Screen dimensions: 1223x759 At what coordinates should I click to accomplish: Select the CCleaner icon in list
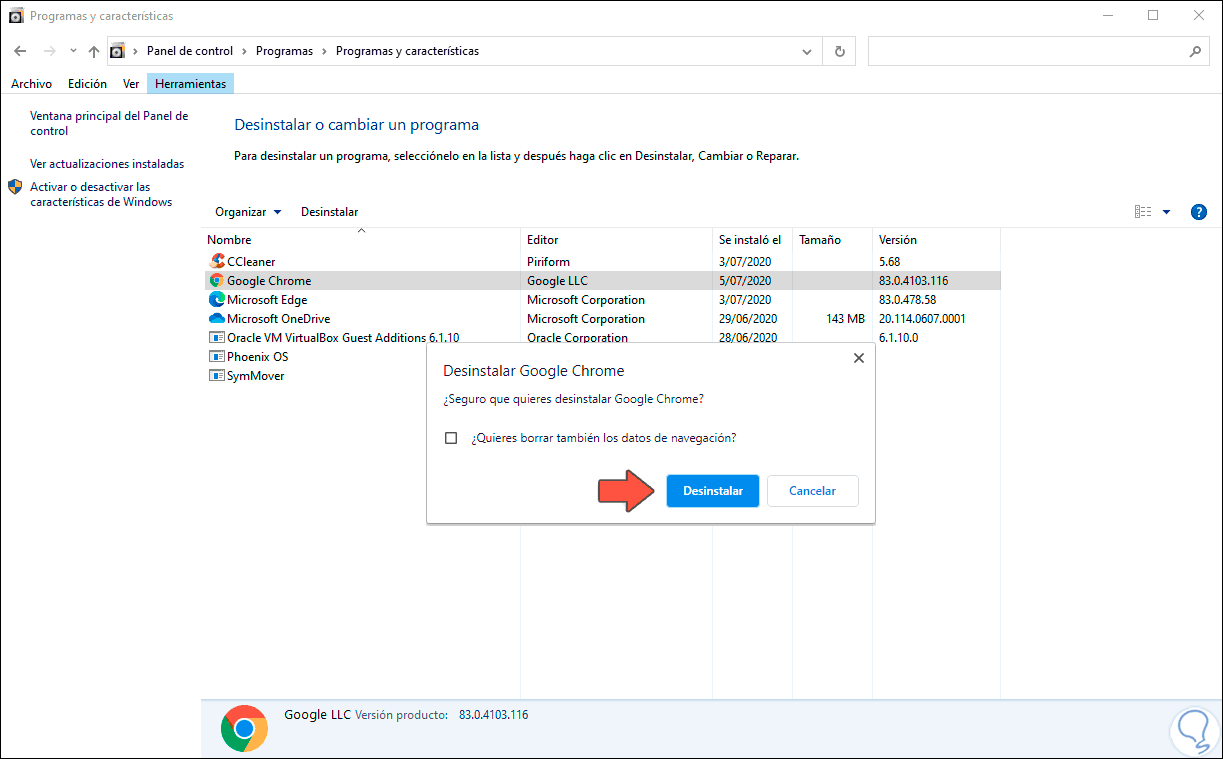pos(216,262)
